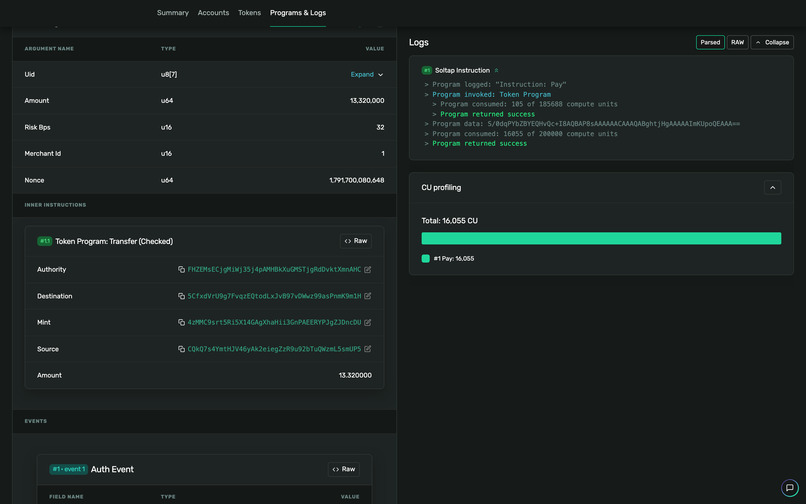Click the '16055 of 200000 compute units' line
806x504 pixels.
point(525,134)
